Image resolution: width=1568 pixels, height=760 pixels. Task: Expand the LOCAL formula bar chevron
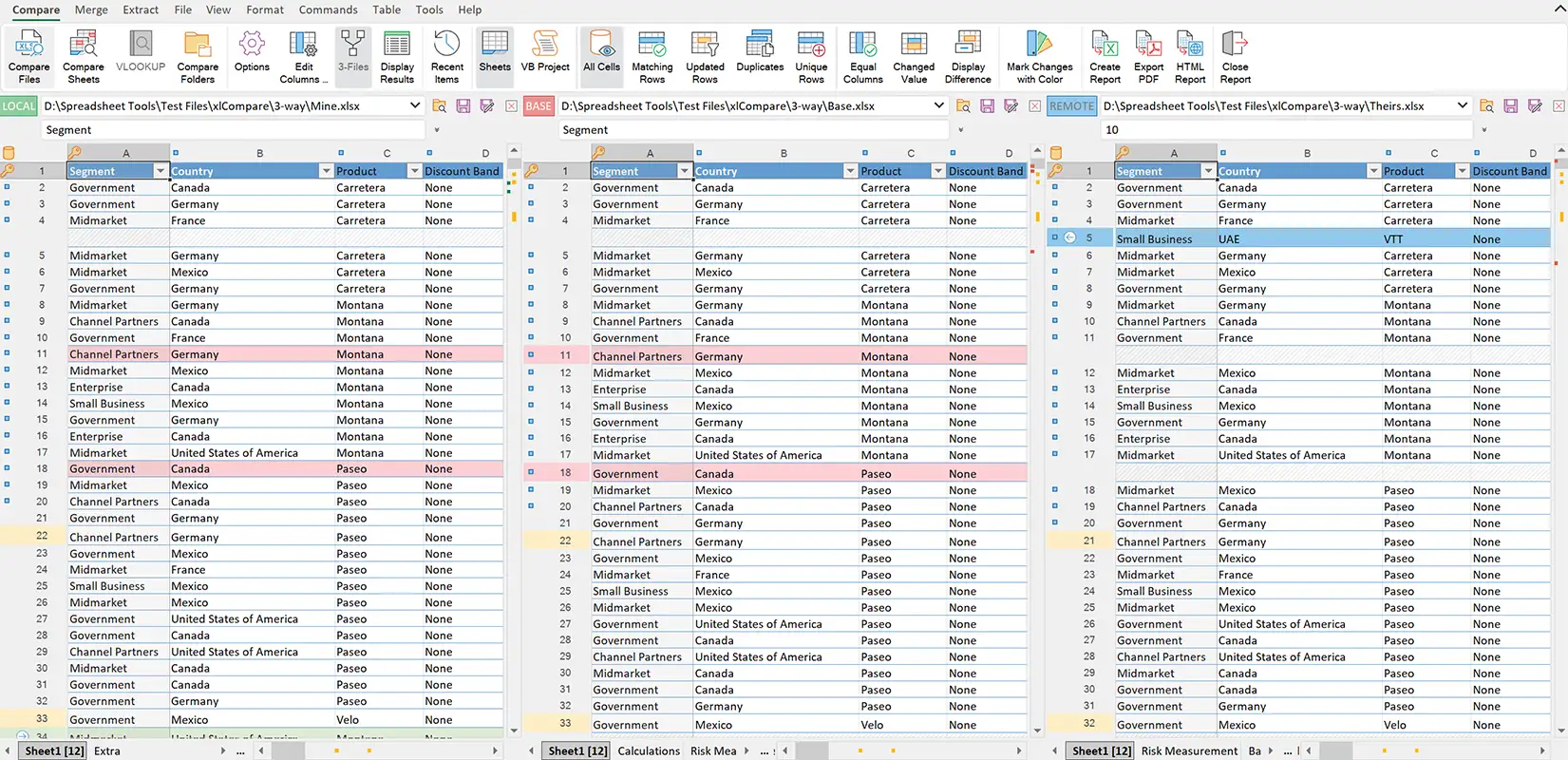pyautogui.click(x=437, y=130)
